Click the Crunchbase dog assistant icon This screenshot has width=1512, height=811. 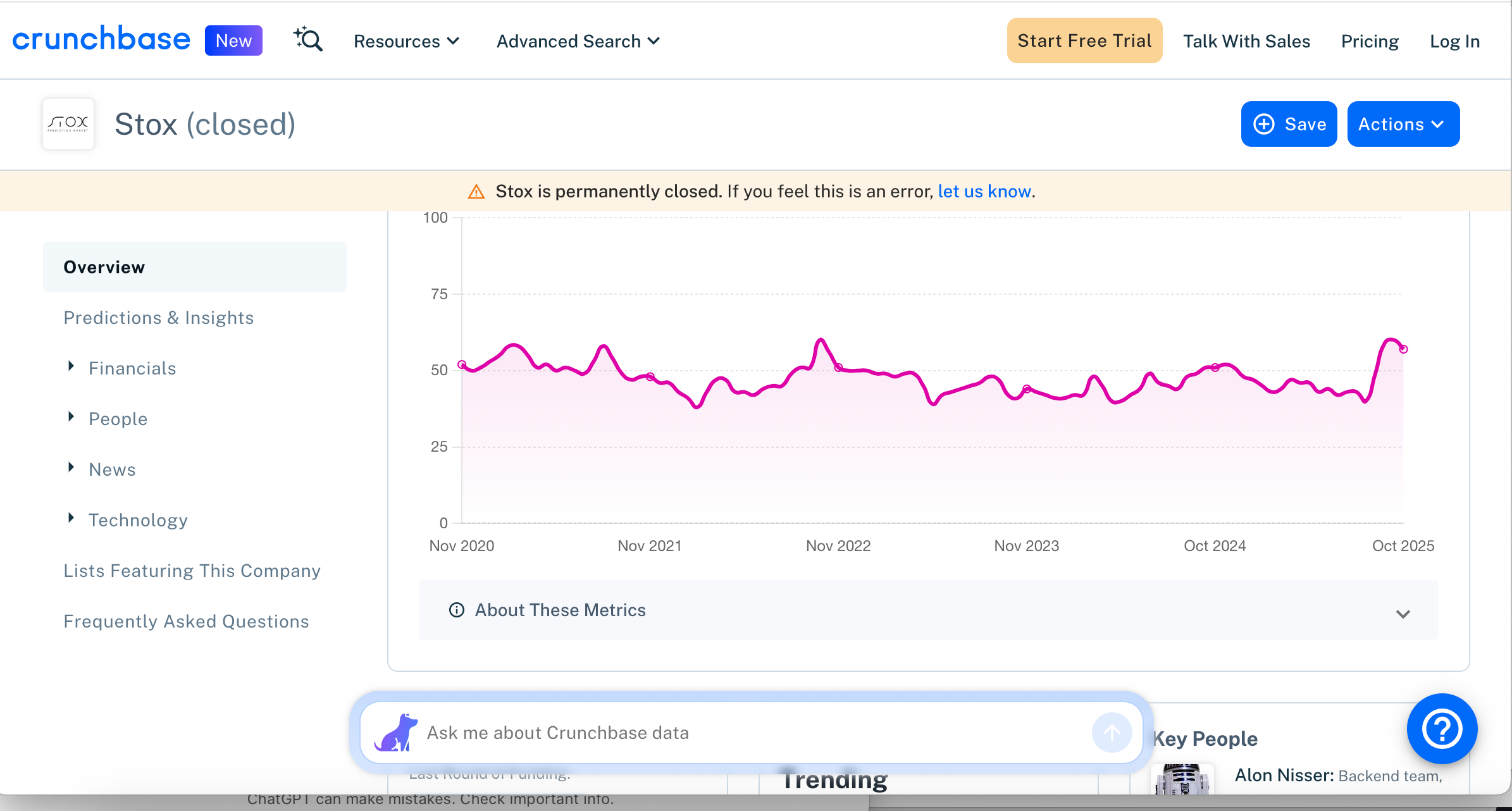[x=397, y=733]
